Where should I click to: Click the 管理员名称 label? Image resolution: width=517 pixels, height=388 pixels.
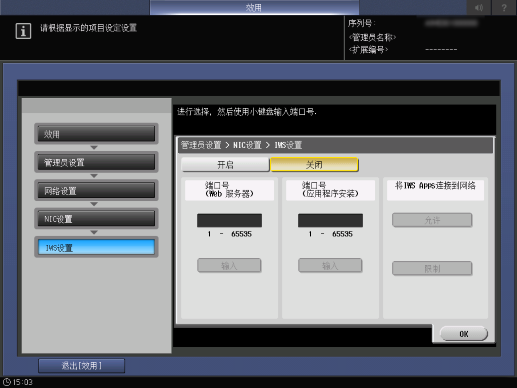(372, 37)
